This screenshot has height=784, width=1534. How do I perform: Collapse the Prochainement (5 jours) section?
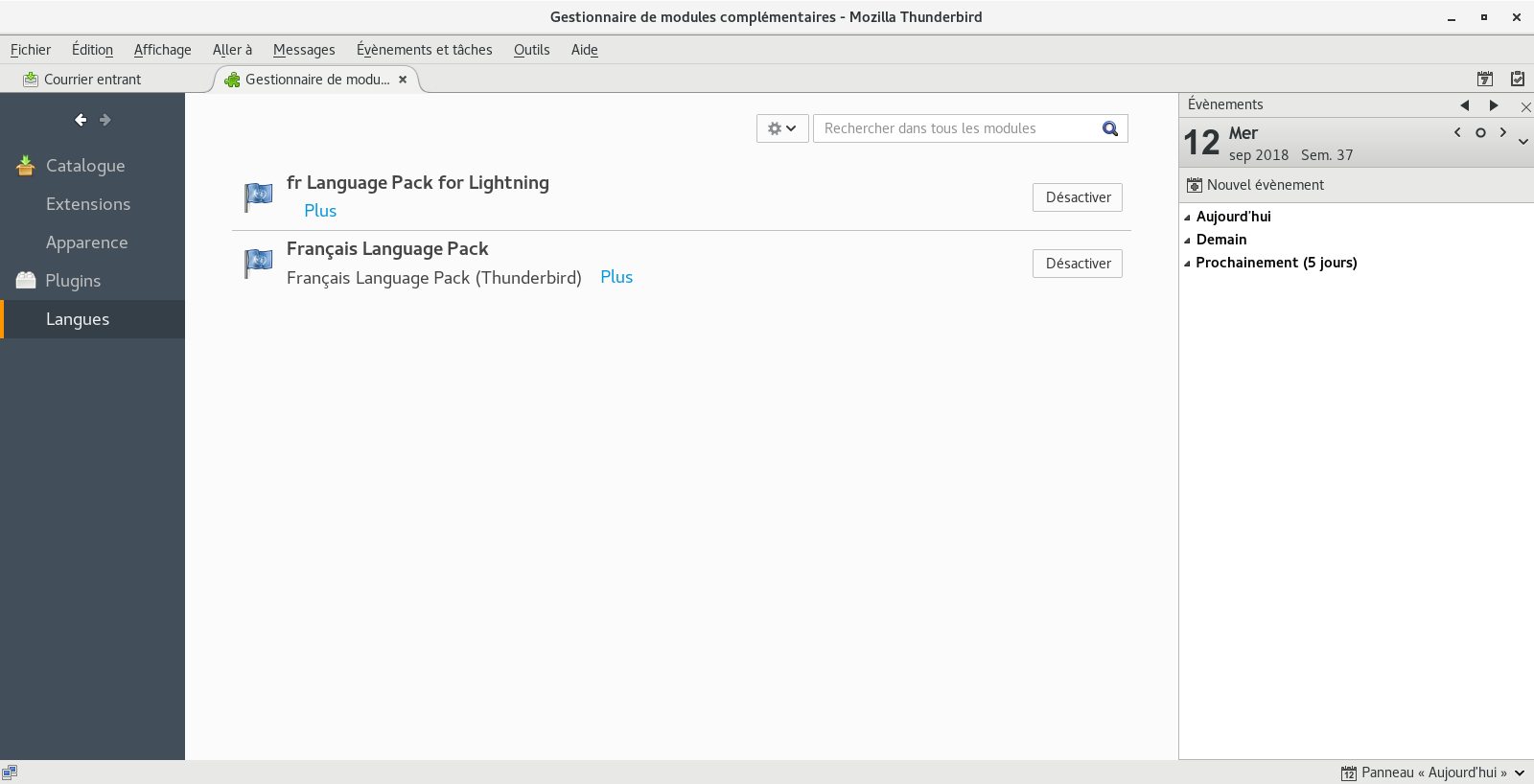(x=1187, y=264)
